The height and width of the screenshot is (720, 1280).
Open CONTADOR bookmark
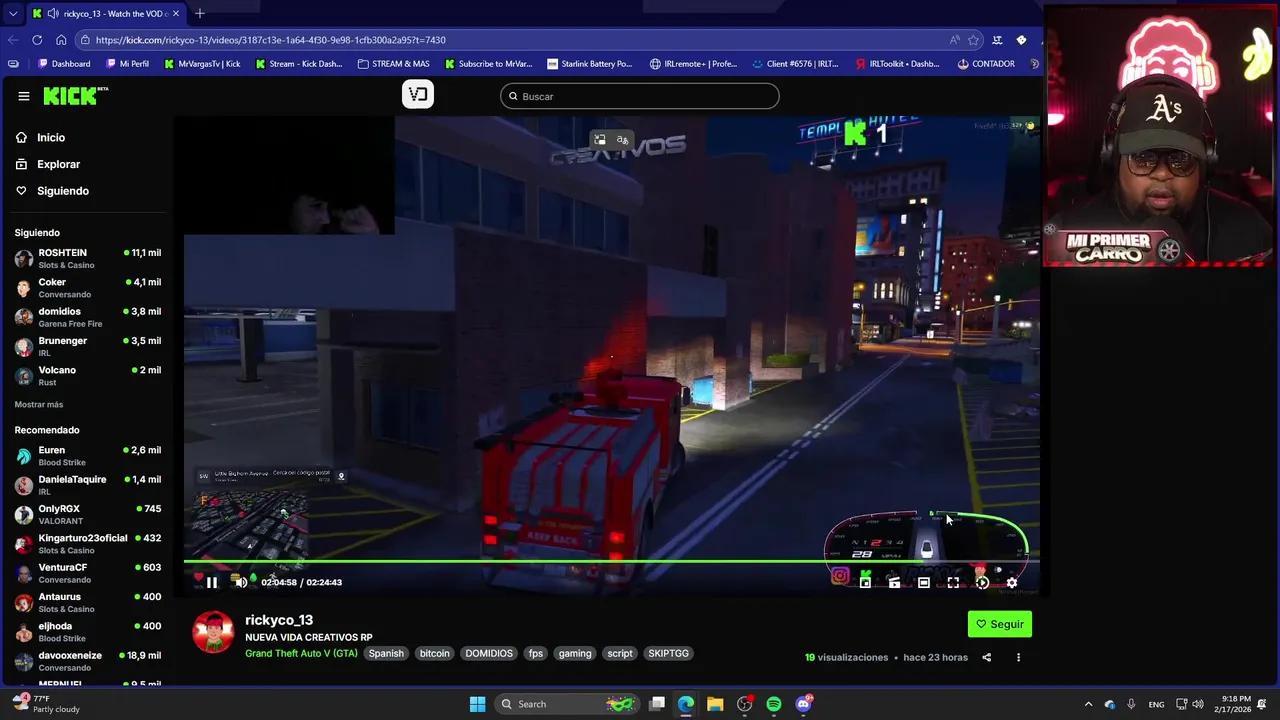click(986, 64)
